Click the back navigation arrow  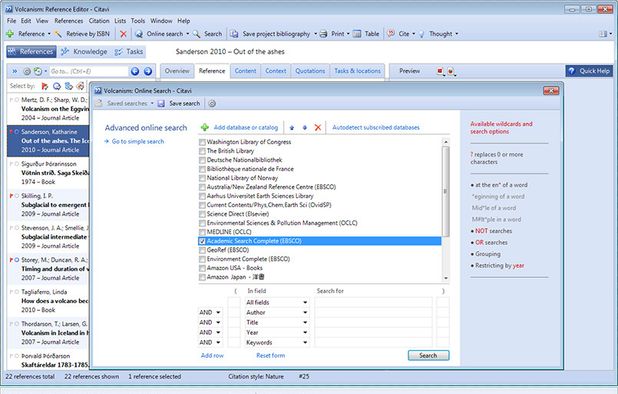[x=135, y=71]
